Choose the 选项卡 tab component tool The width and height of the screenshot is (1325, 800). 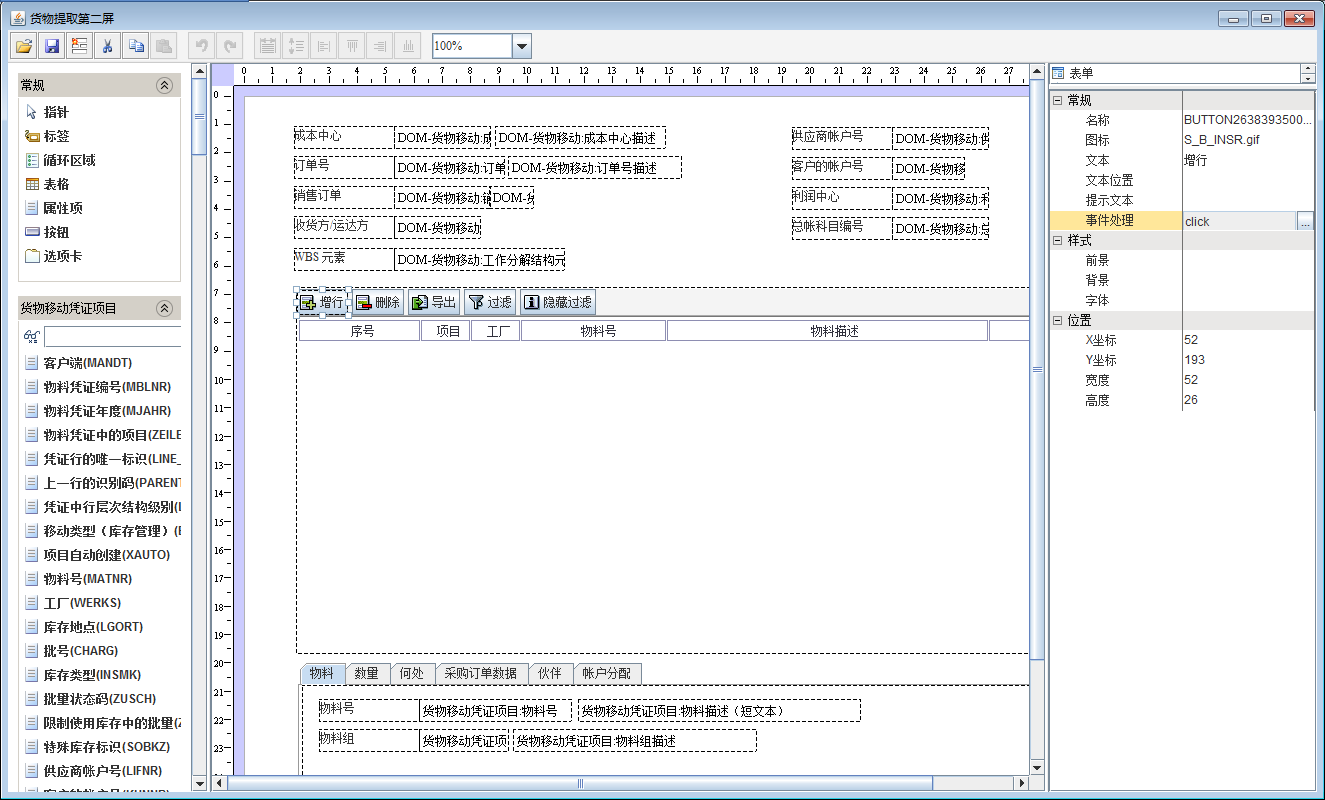point(62,256)
